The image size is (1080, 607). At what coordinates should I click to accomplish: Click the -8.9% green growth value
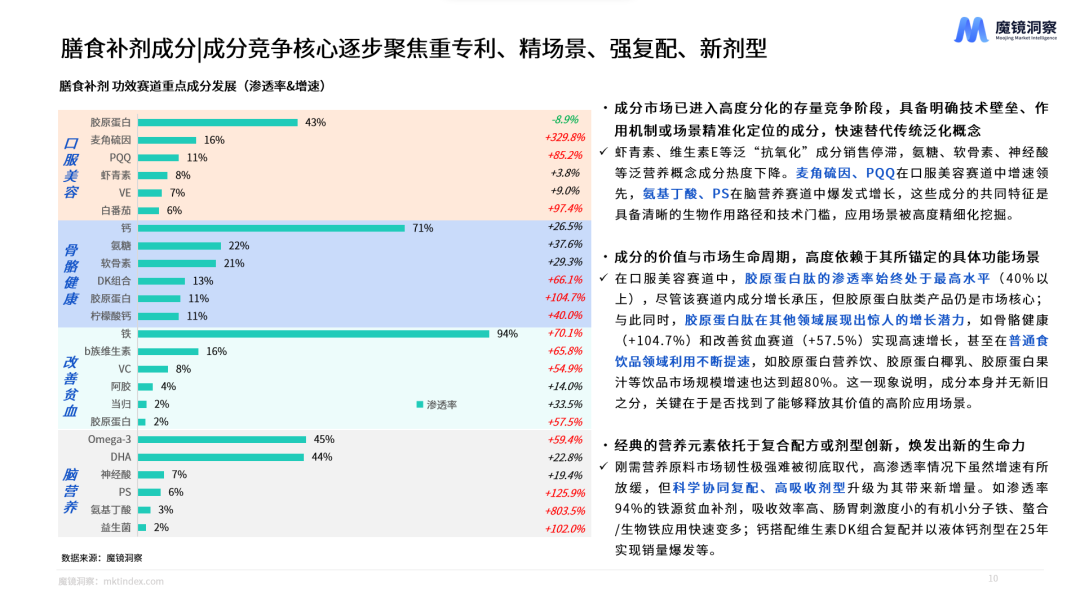point(565,120)
